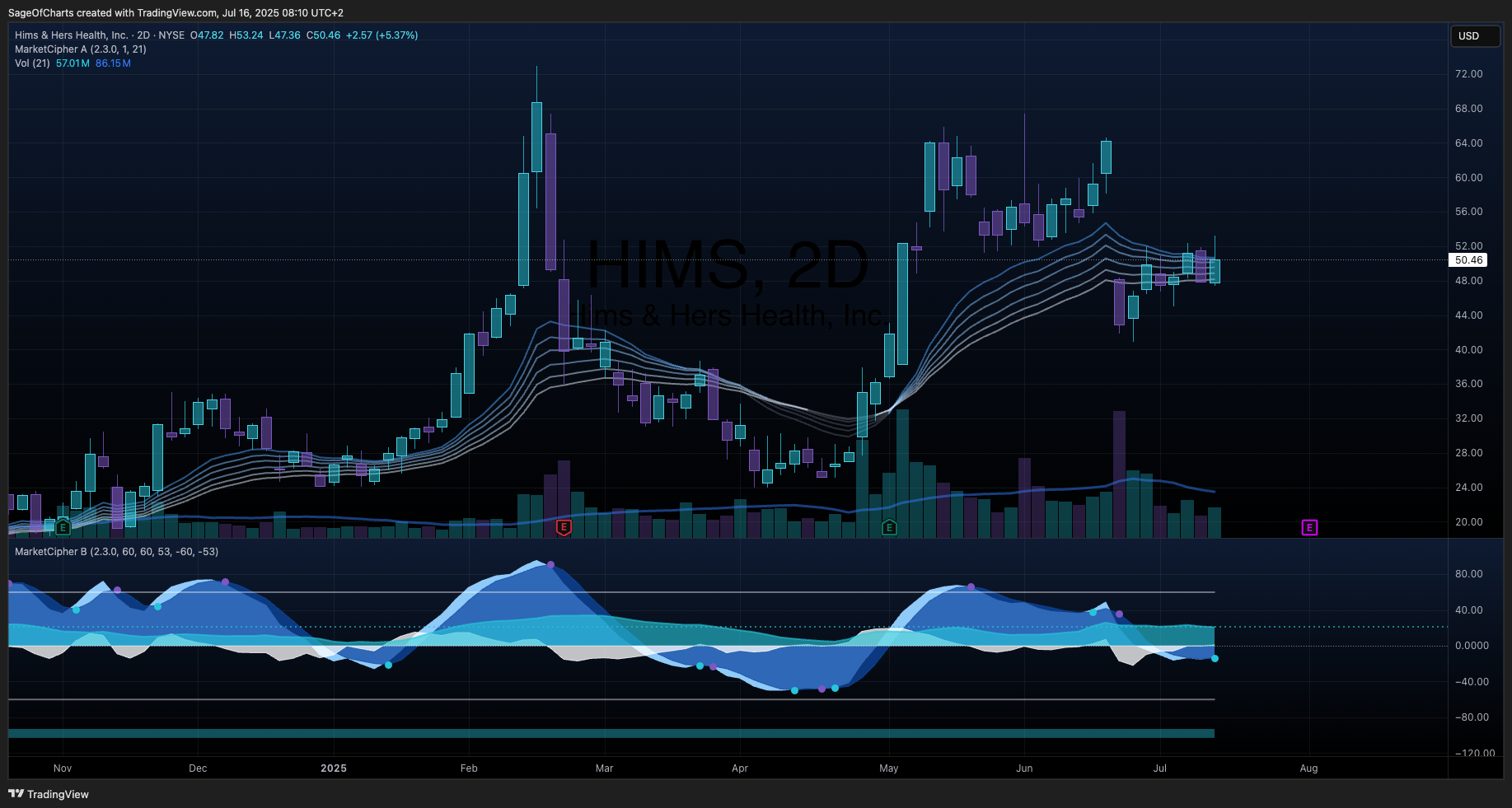
Task: Click the open value O47.82
Action: tap(207, 35)
